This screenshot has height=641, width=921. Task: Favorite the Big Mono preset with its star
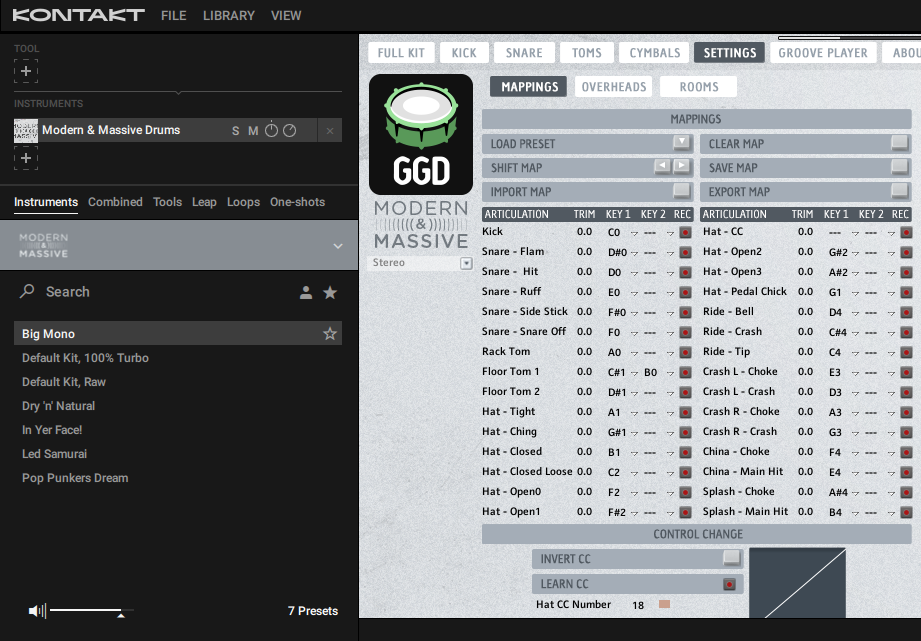(330, 334)
